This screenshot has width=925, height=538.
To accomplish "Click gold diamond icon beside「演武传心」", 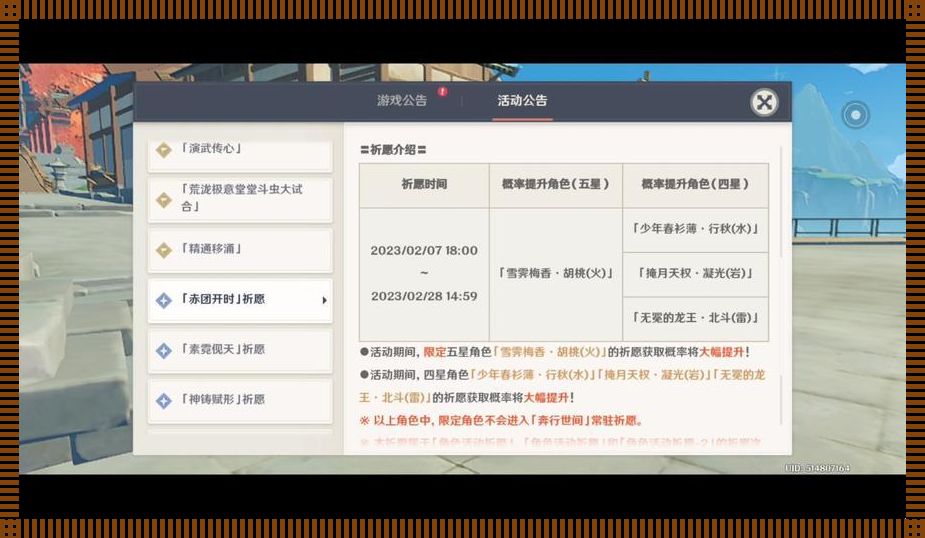I will [x=164, y=150].
